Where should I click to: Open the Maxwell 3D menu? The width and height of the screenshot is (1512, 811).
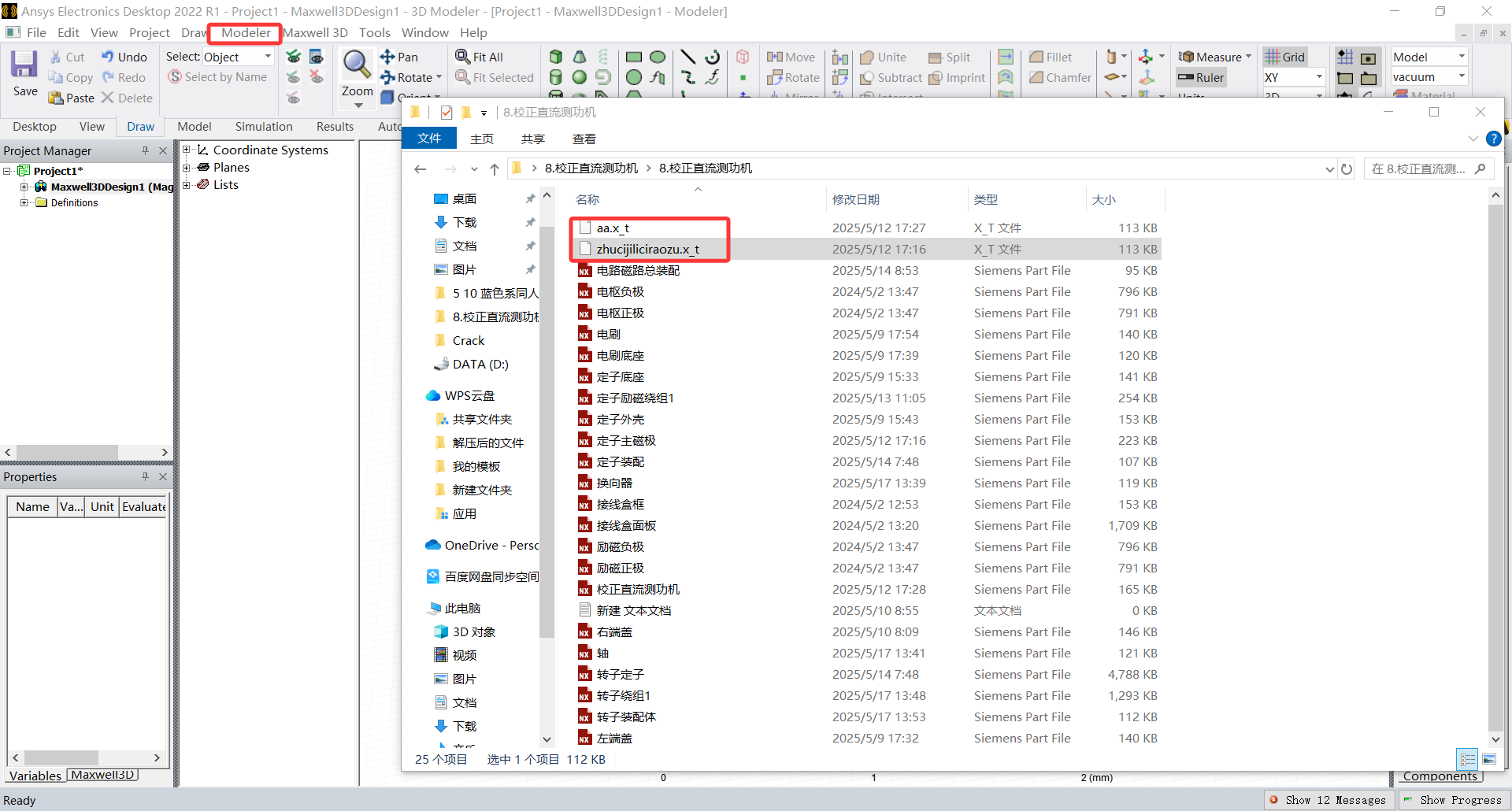pos(315,32)
